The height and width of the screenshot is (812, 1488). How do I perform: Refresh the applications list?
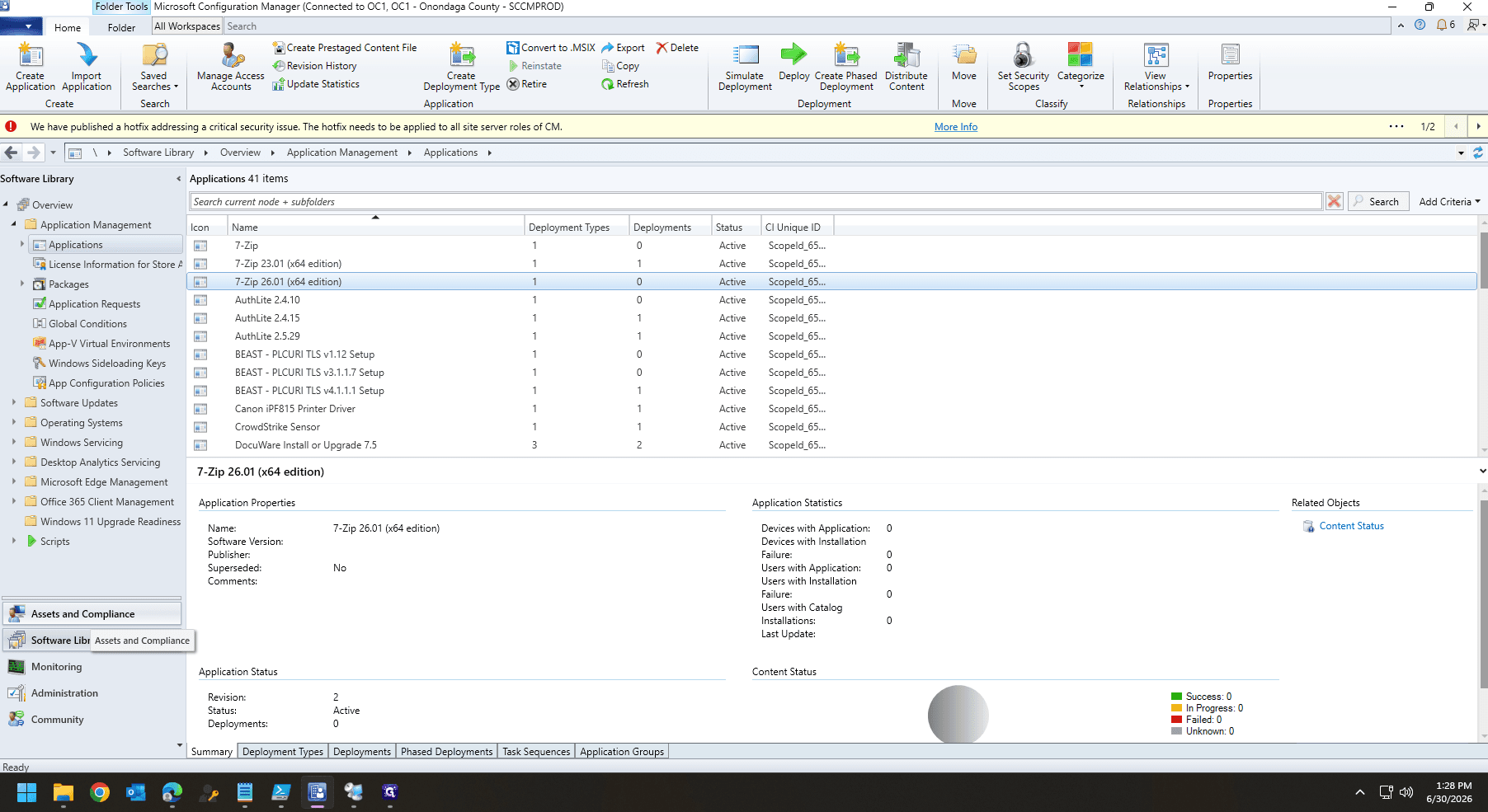click(x=625, y=84)
